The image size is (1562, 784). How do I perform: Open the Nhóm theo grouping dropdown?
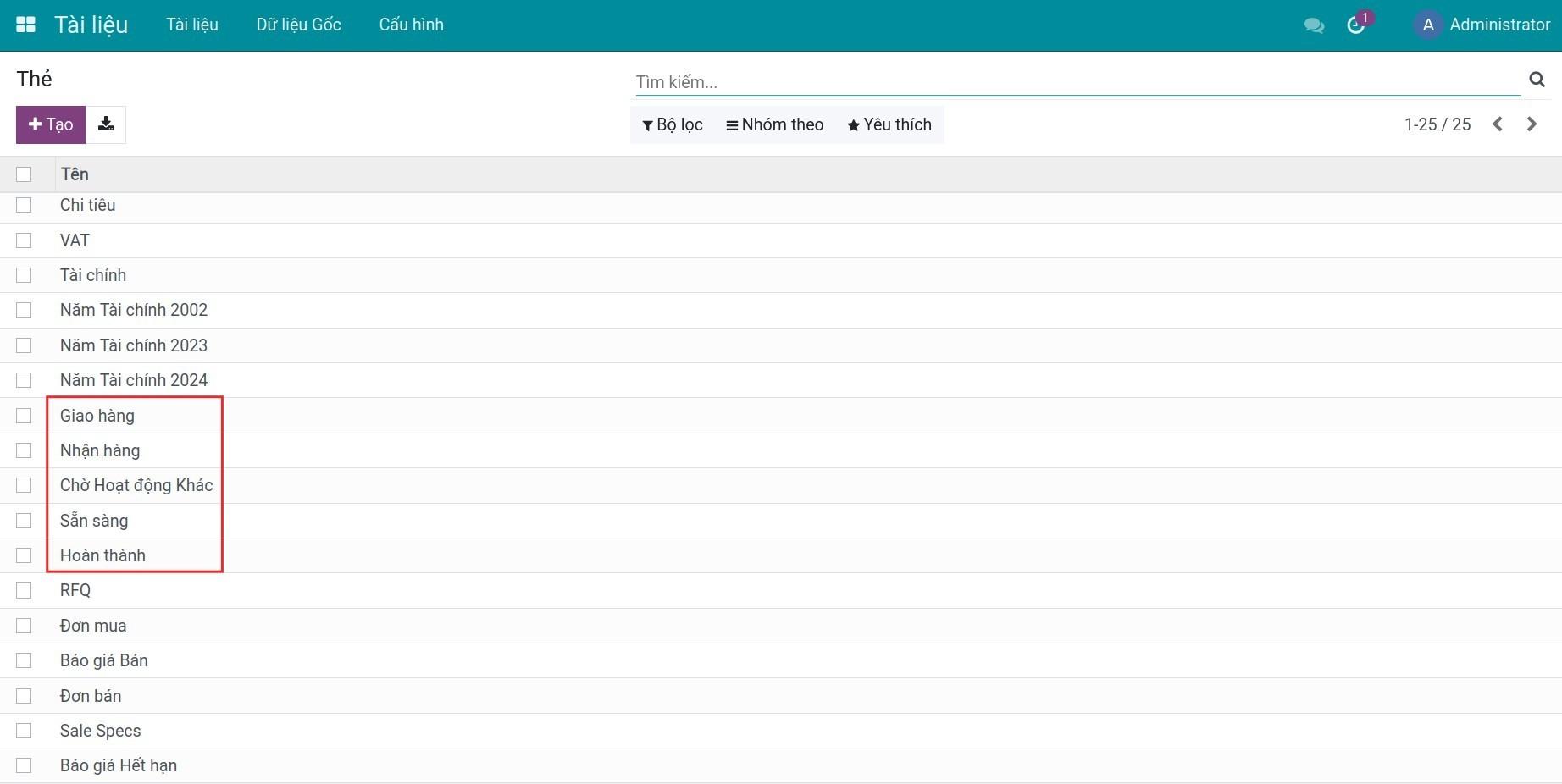click(x=774, y=124)
